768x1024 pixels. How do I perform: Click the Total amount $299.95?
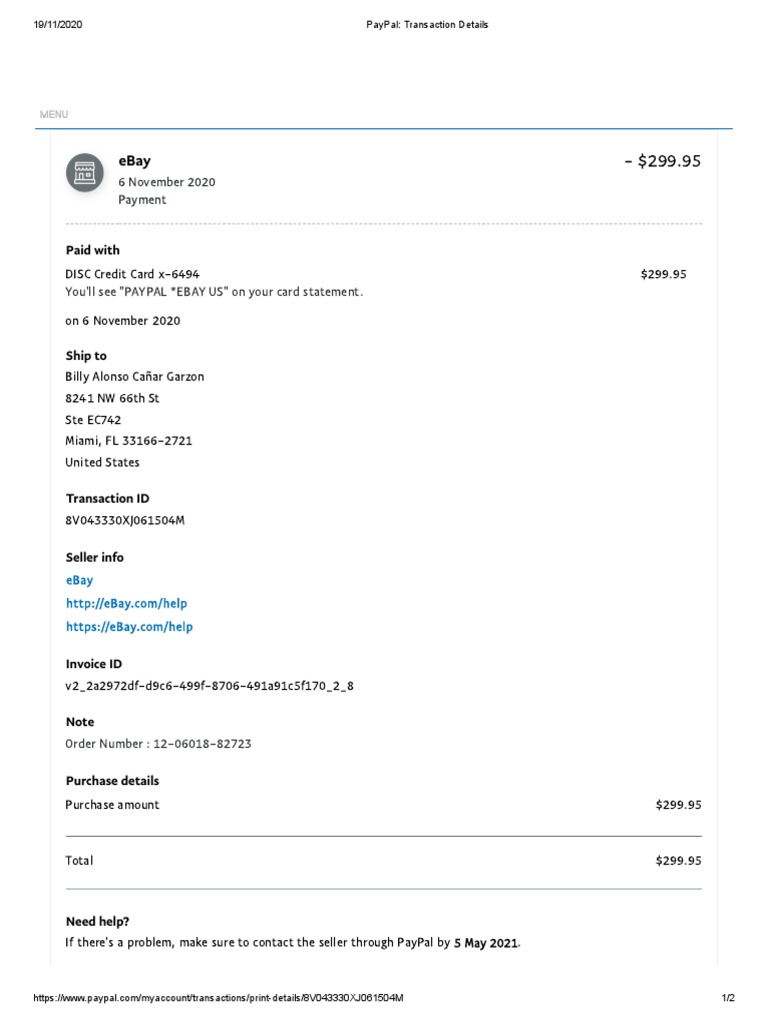[679, 861]
